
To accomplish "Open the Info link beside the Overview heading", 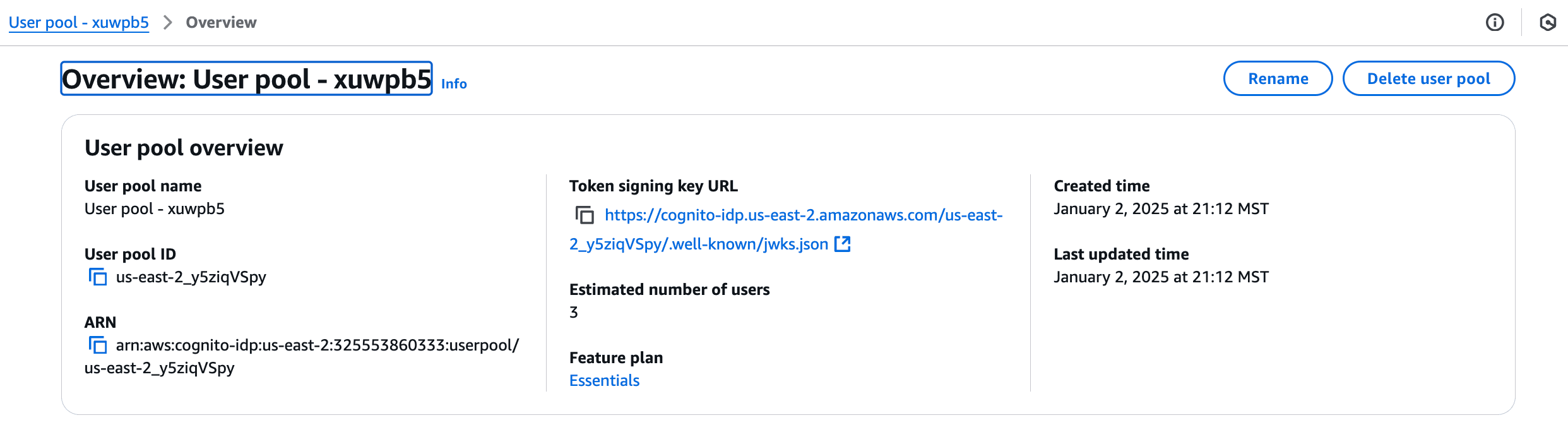I will 453,83.
